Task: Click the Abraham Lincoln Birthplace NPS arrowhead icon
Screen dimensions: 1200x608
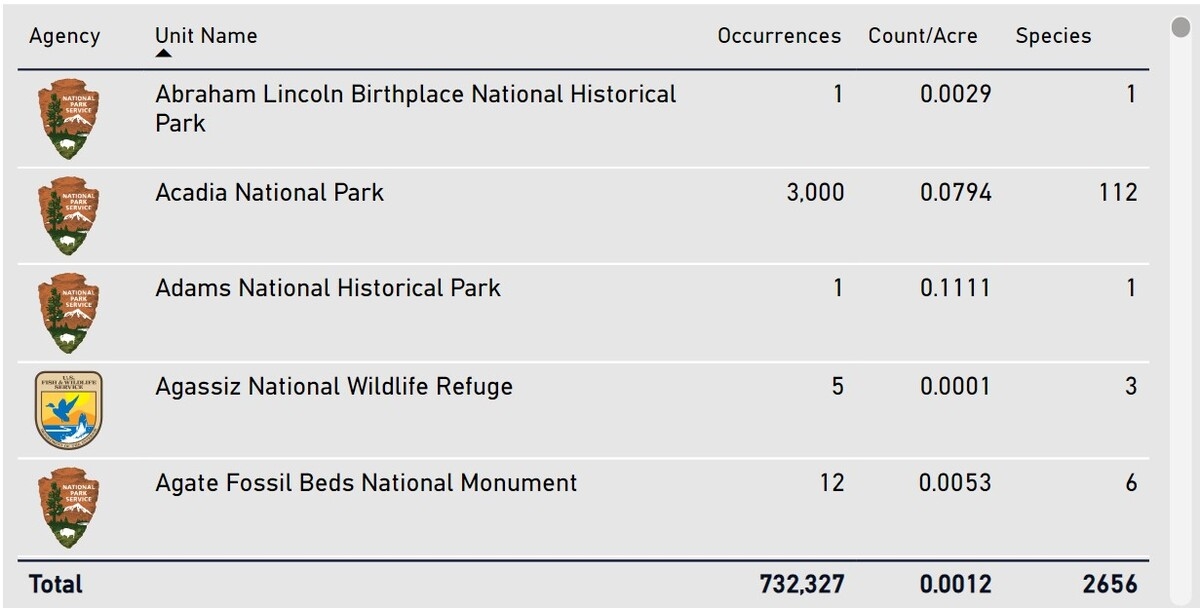Action: pos(68,119)
